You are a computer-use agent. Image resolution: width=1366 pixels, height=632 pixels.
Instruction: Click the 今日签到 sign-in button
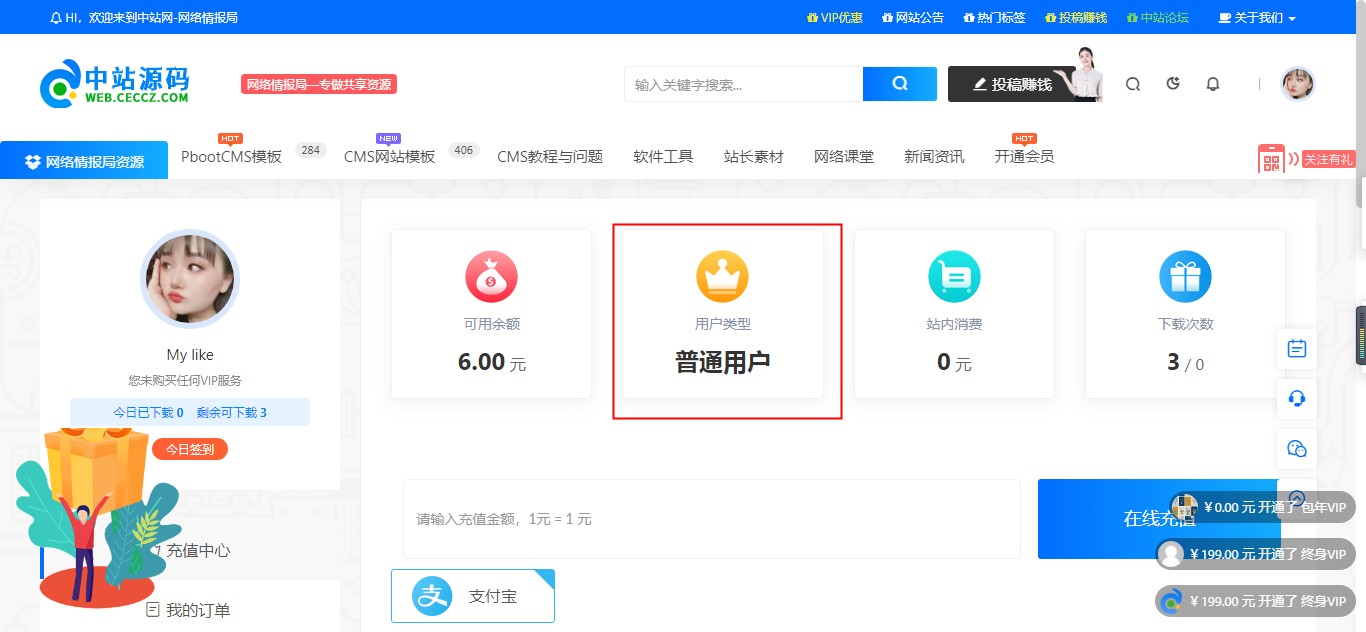(x=190, y=449)
